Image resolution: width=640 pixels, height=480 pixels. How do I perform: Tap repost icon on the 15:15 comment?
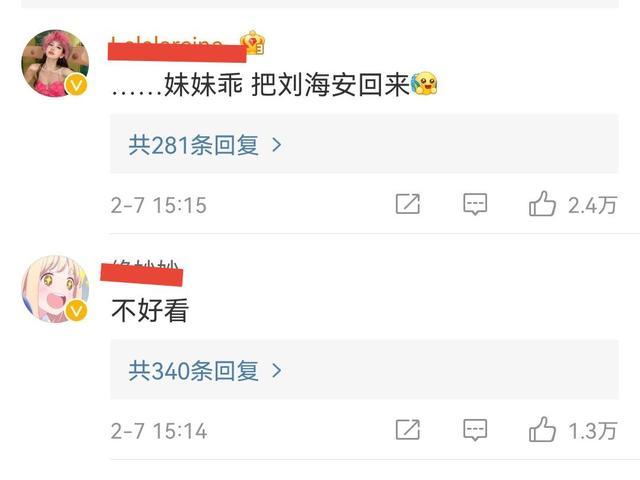408,204
